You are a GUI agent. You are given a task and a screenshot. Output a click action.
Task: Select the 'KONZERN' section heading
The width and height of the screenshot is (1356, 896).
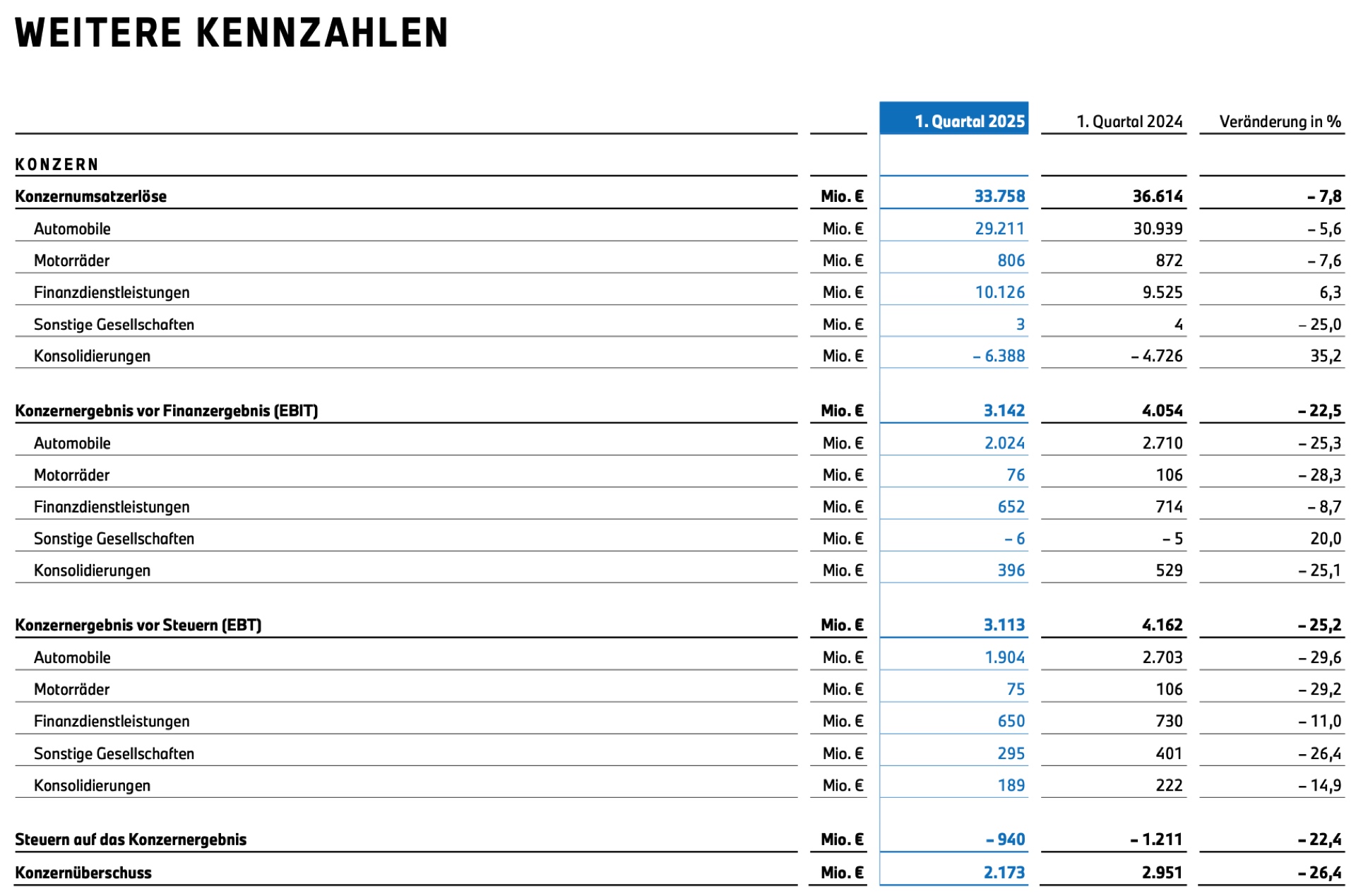tap(56, 165)
